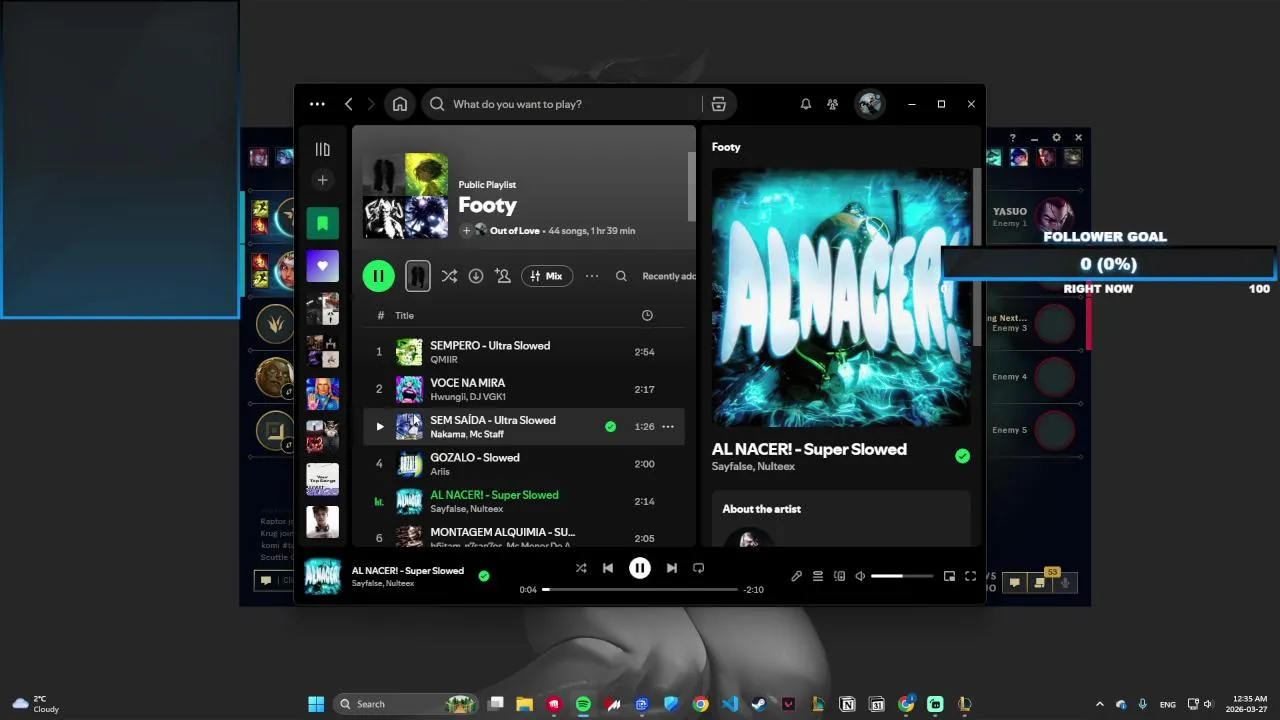This screenshot has height=720, width=1280.
Task: Open the lyrics microphone icon
Action: coord(796,576)
